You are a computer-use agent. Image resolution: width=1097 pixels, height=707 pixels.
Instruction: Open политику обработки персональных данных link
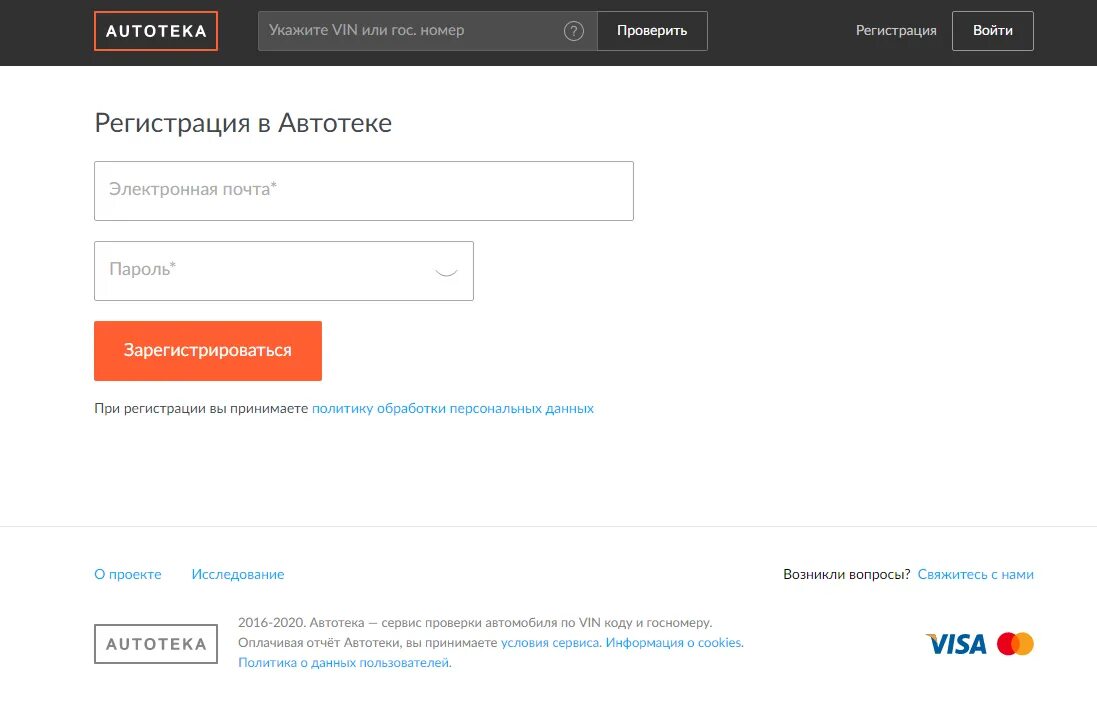[453, 408]
